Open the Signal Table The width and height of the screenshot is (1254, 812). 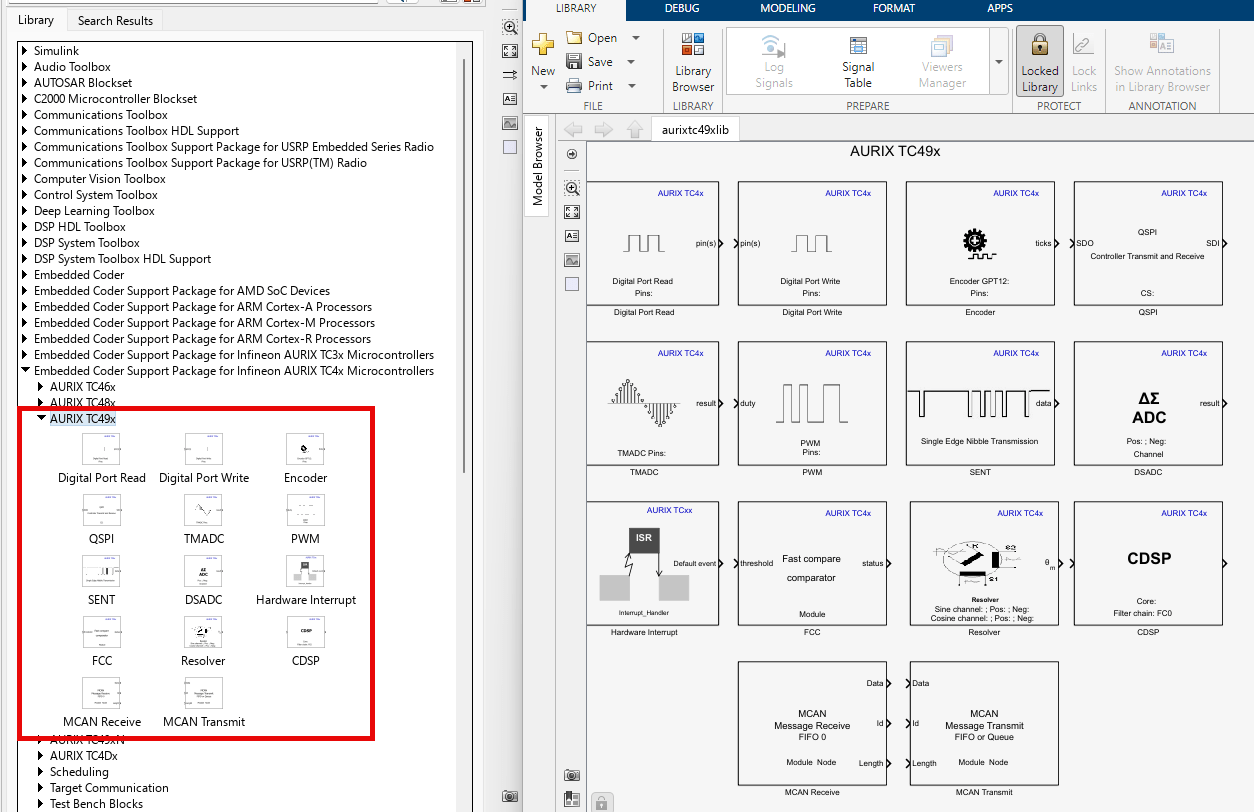point(857,62)
